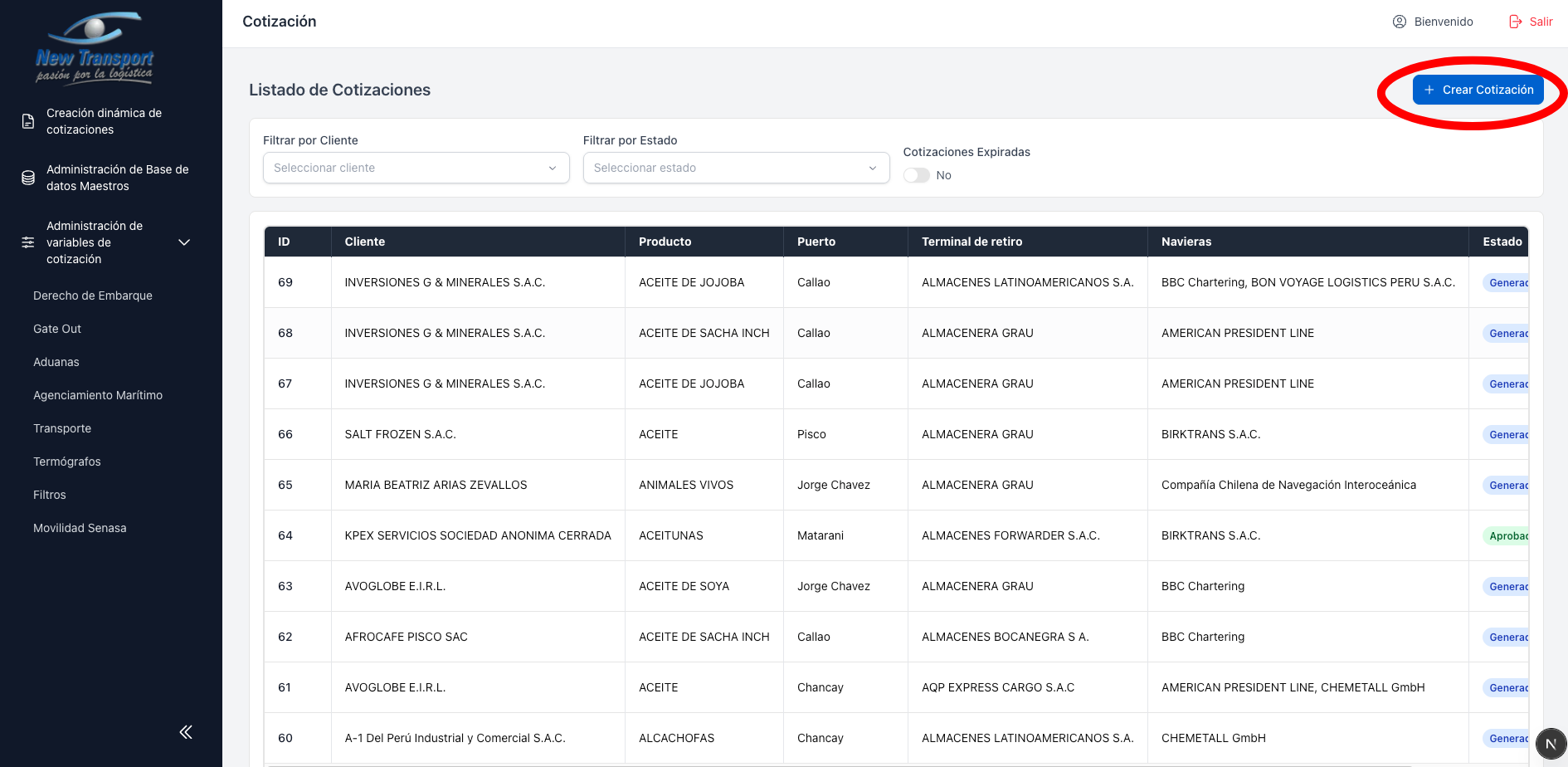Viewport: 1568px width, 767px height.
Task: Click the document icon for Creación dinámica
Action: pyautogui.click(x=28, y=121)
